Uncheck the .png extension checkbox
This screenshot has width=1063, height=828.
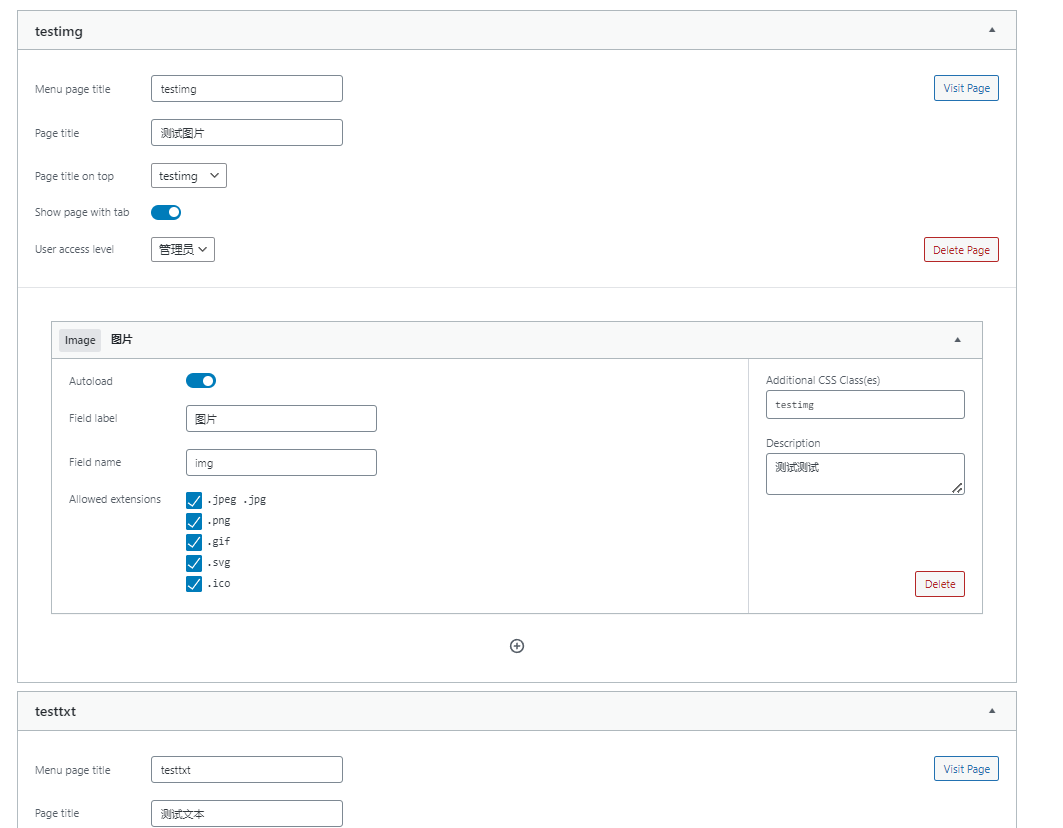click(x=194, y=521)
